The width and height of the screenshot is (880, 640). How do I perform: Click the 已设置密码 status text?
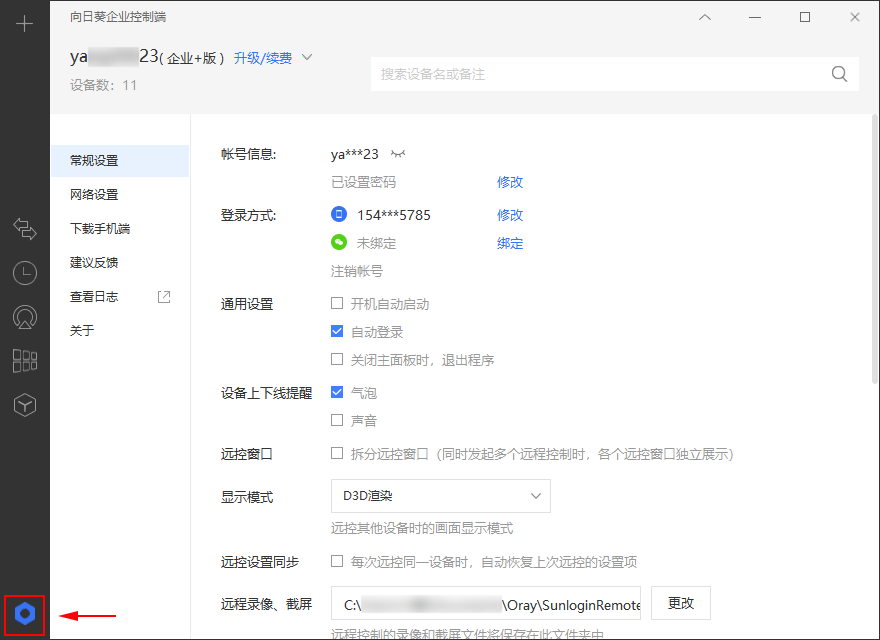[363, 182]
